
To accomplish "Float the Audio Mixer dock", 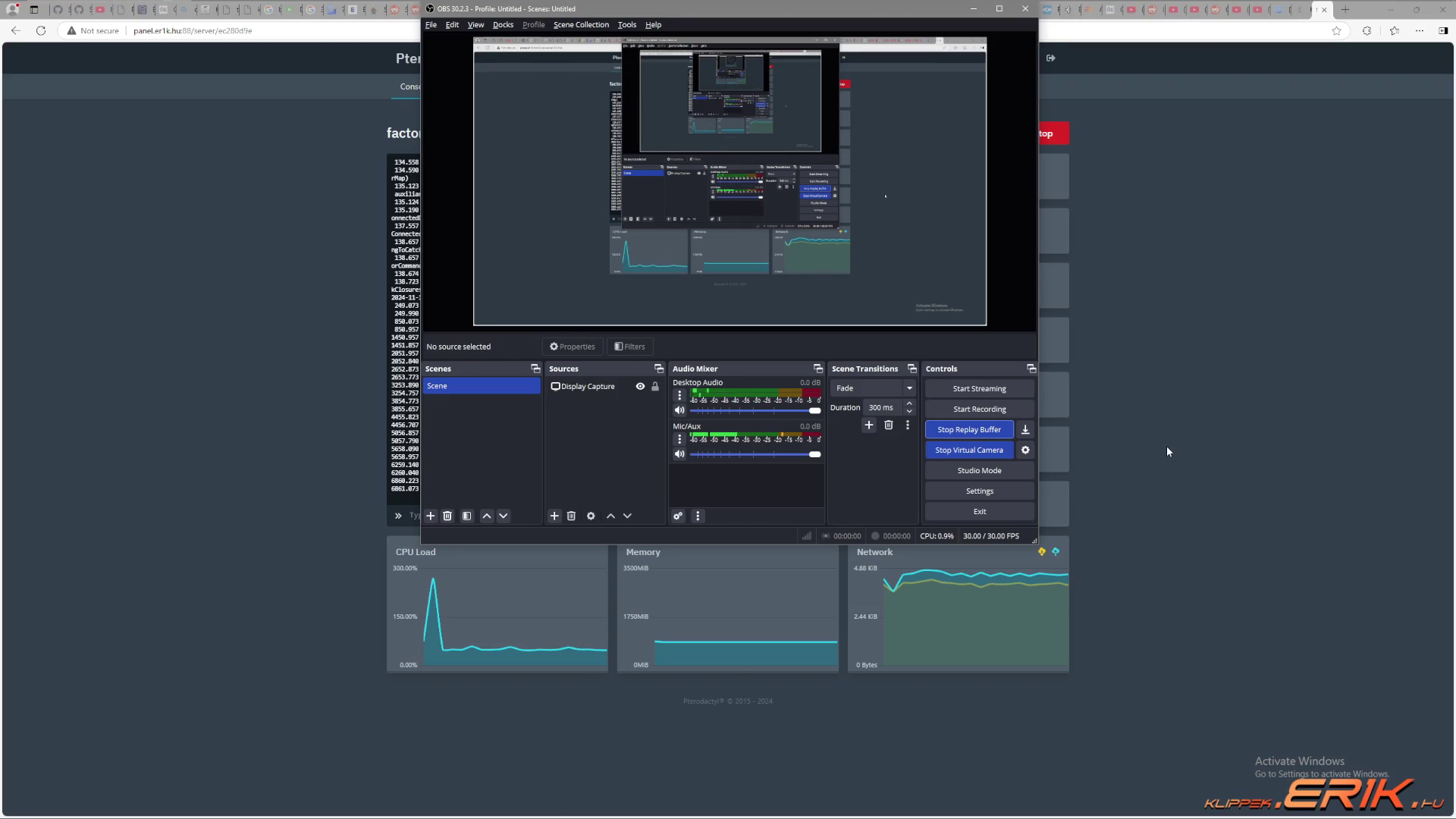I will (817, 369).
